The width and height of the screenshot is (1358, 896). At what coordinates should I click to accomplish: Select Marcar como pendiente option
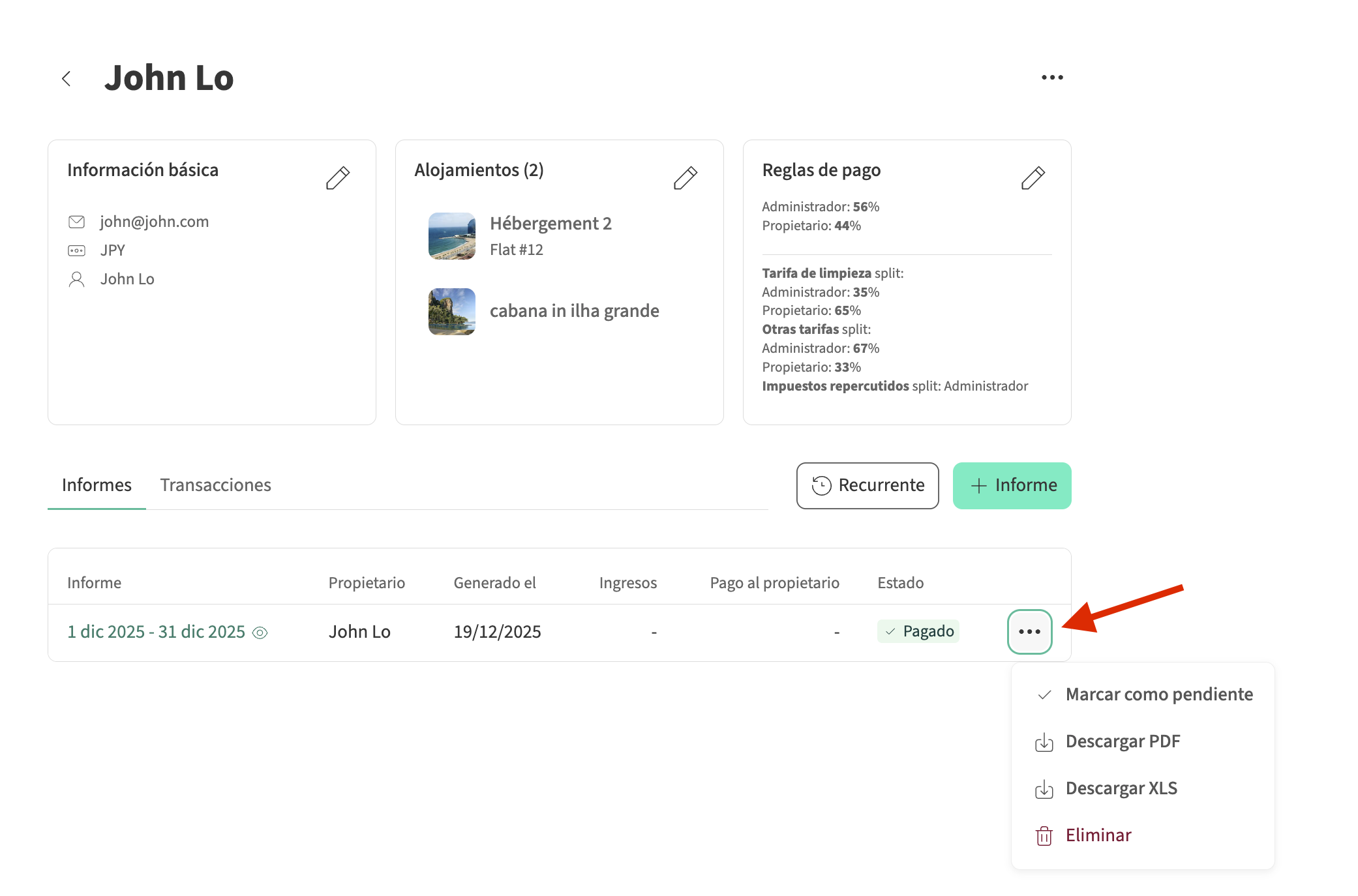pyautogui.click(x=1158, y=694)
